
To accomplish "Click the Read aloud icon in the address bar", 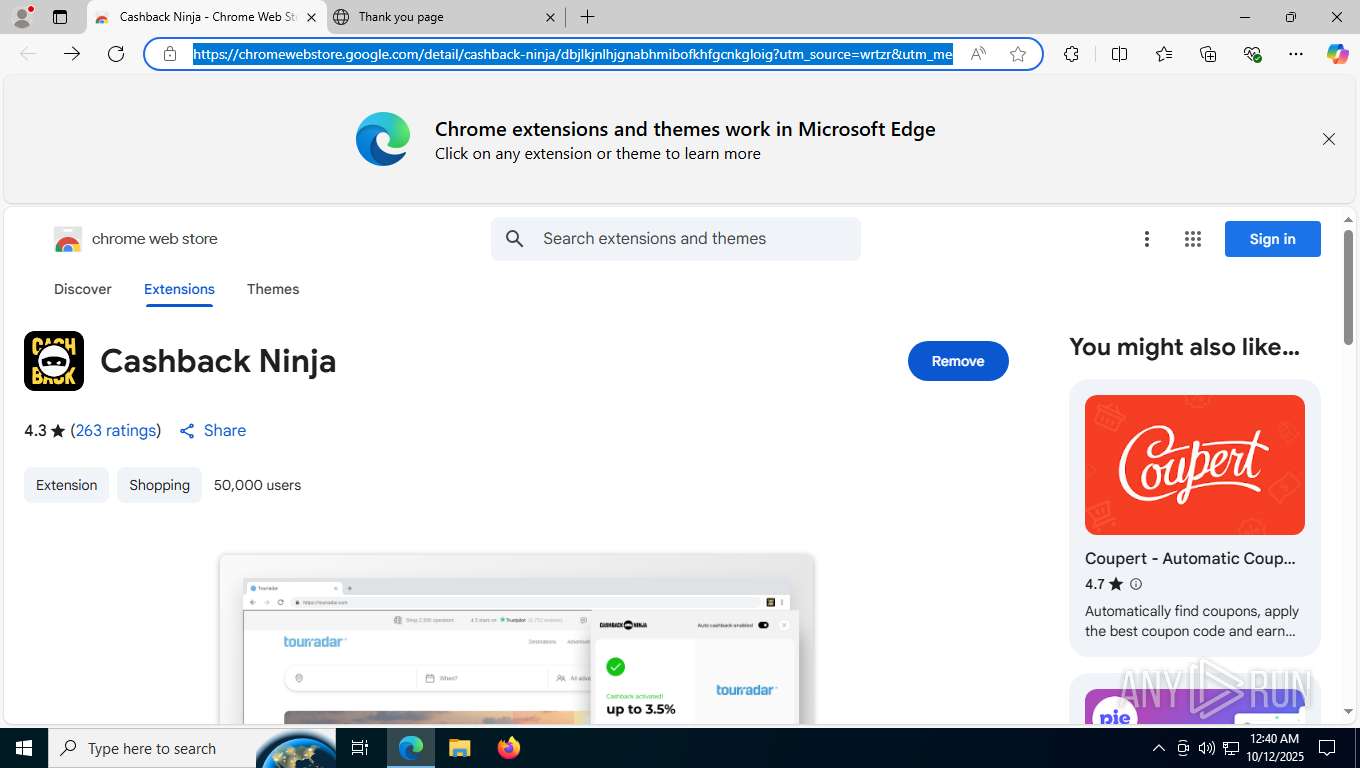I will [978, 54].
